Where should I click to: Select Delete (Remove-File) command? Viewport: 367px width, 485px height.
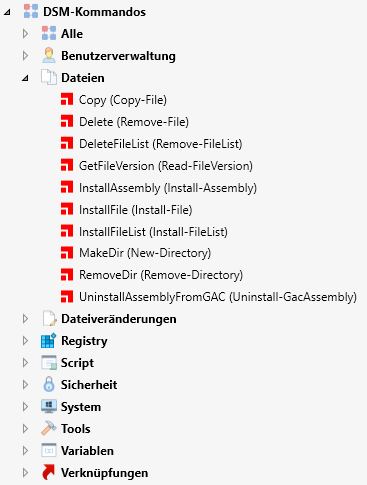tap(134, 122)
